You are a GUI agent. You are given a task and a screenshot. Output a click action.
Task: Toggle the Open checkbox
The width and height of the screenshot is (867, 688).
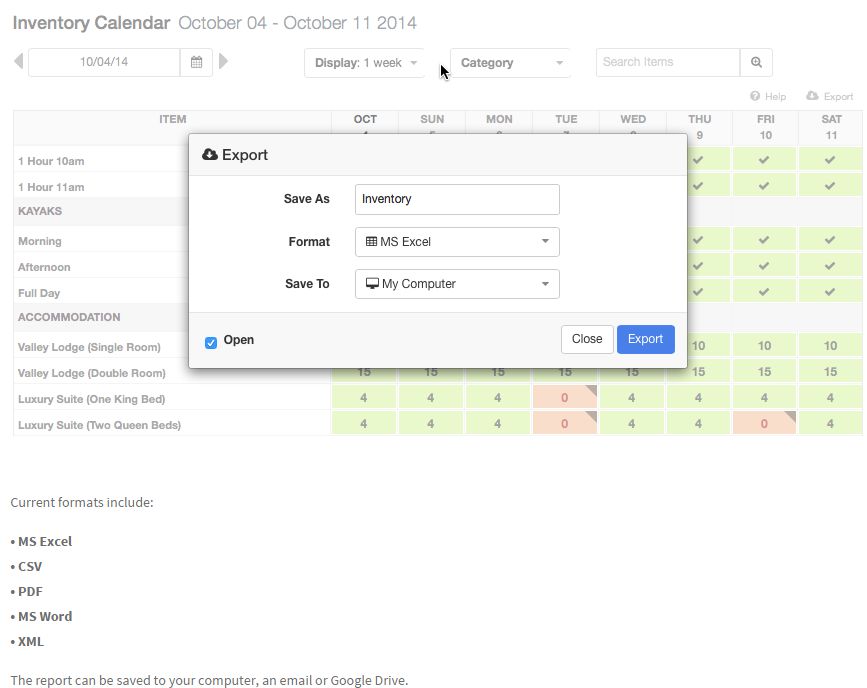(211, 342)
